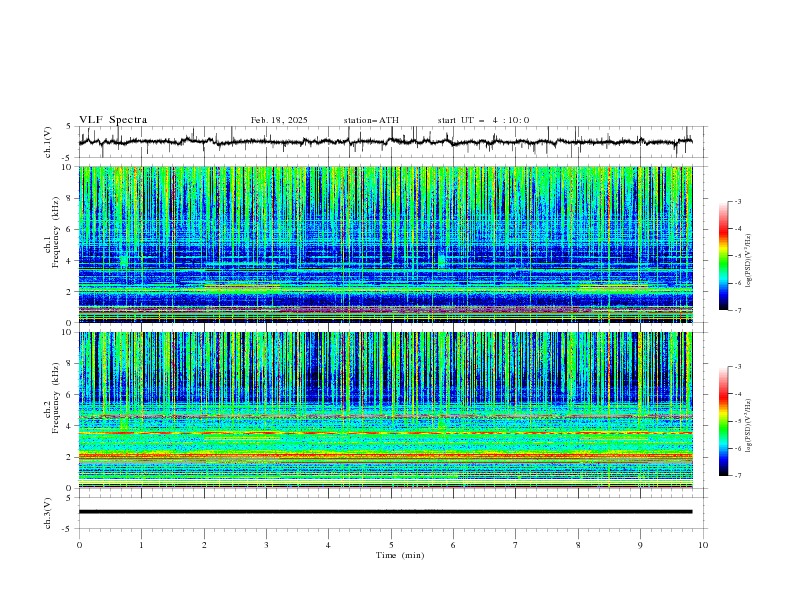Viewport: 792px width, 612px height.
Task: Click time axis tick label "6"
Action: 453,545
